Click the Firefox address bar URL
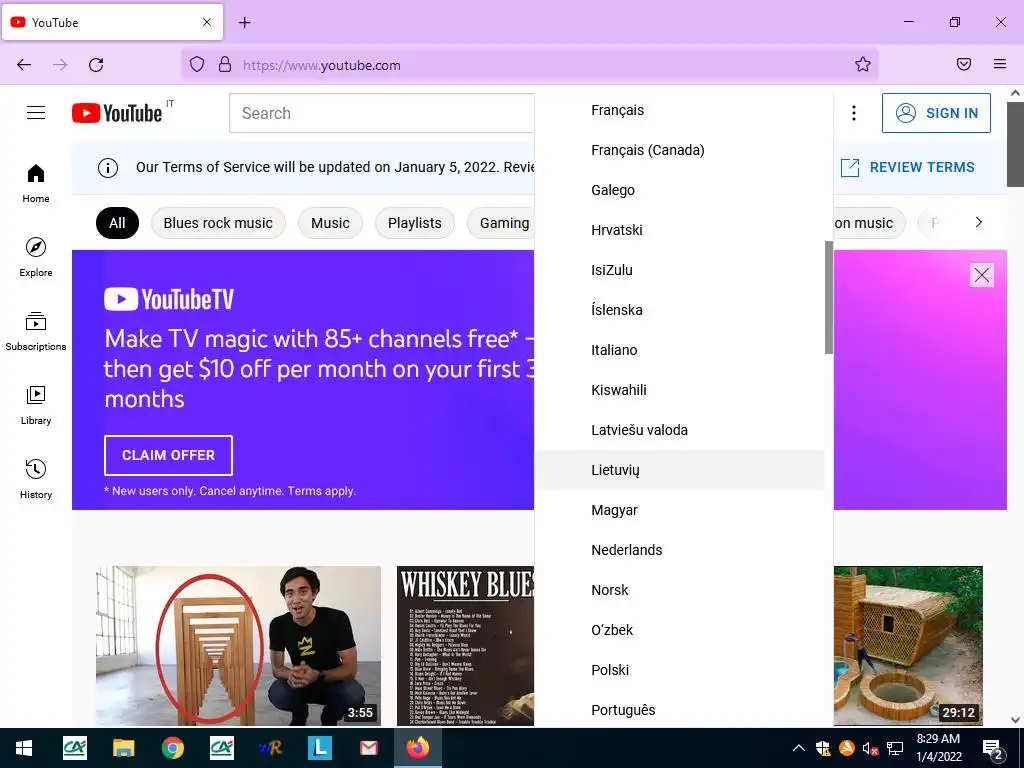 pos(322,65)
